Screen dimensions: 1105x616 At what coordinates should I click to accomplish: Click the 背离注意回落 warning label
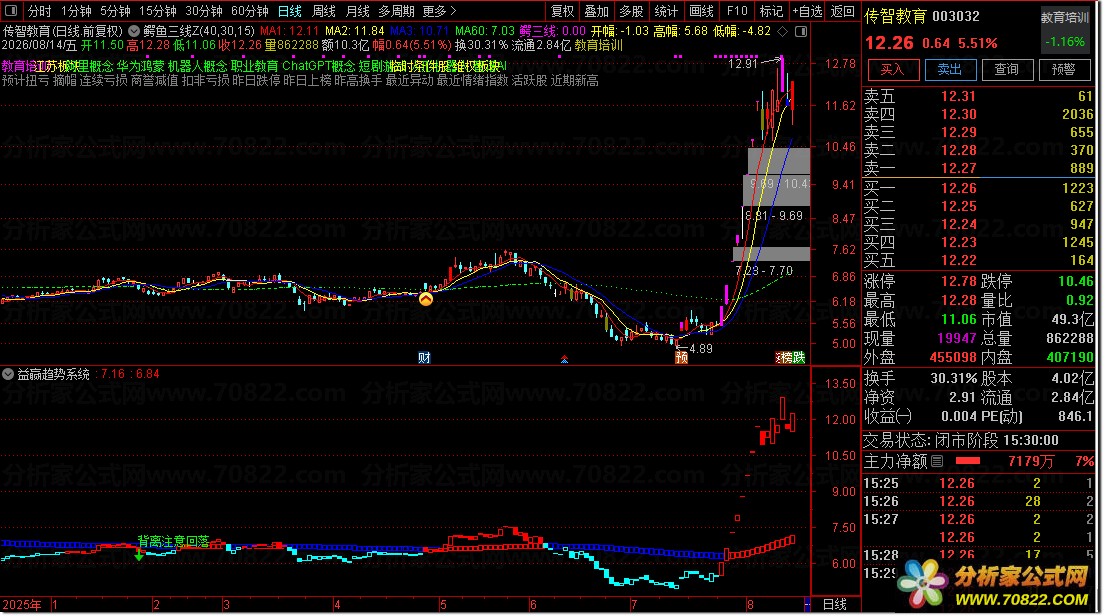pyautogui.click(x=173, y=541)
